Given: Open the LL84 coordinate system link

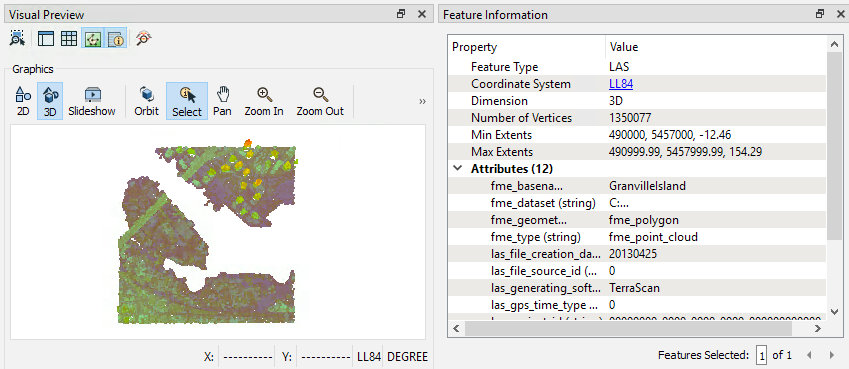Looking at the screenshot, I should pyautogui.click(x=621, y=84).
